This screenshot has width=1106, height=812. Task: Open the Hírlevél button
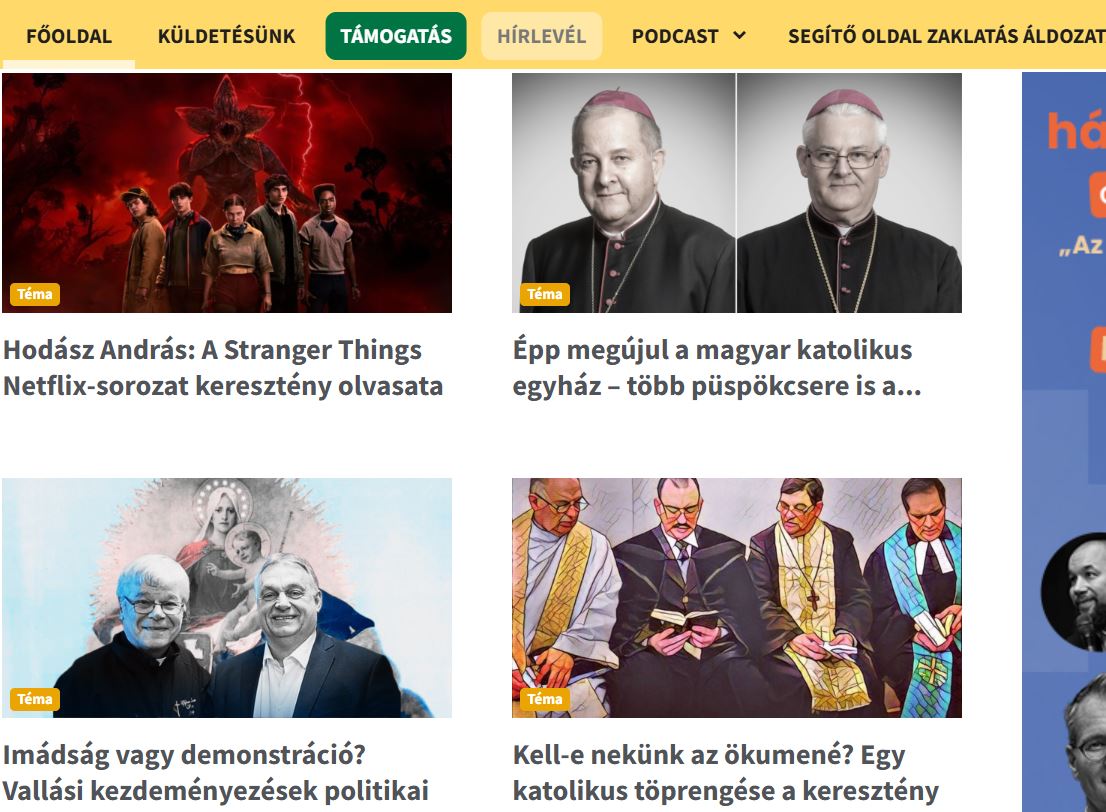[542, 36]
